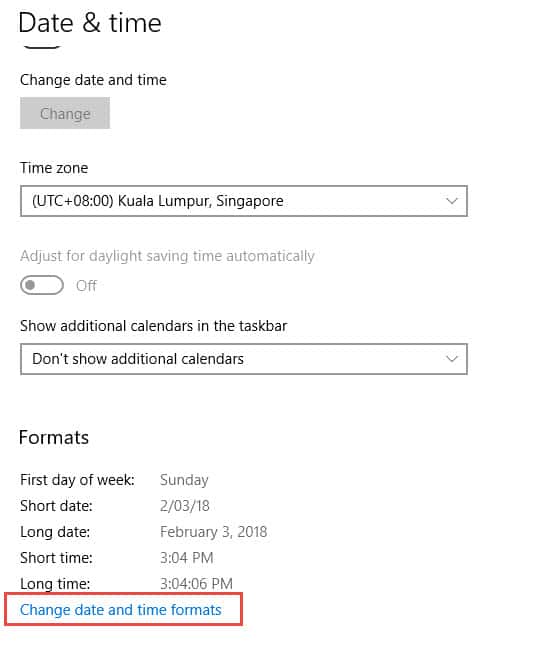This screenshot has height=655, width=555.
Task: Click the First day of week label
Action: 77,480
